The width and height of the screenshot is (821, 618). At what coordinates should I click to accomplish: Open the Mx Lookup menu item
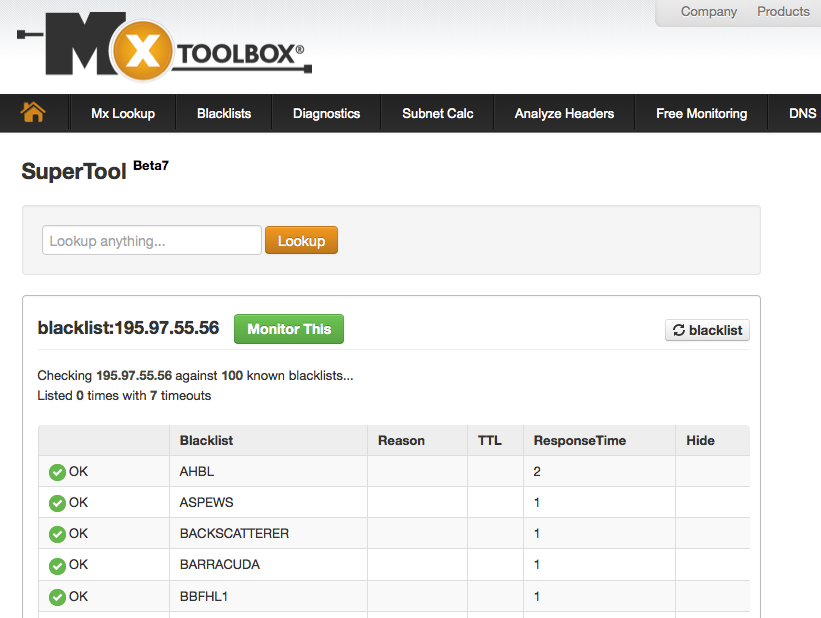123,113
